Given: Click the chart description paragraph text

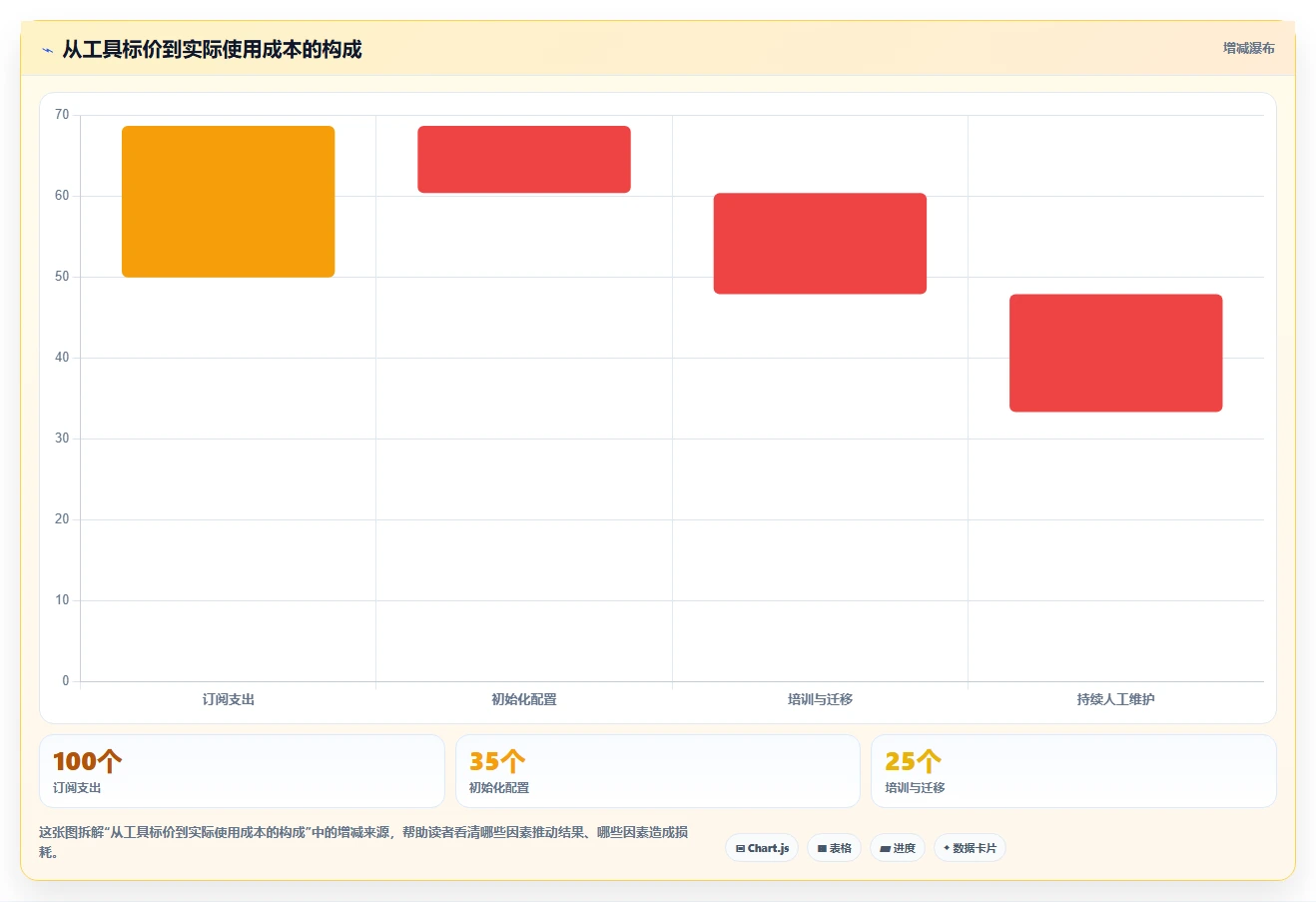Looking at the screenshot, I should [364, 842].
